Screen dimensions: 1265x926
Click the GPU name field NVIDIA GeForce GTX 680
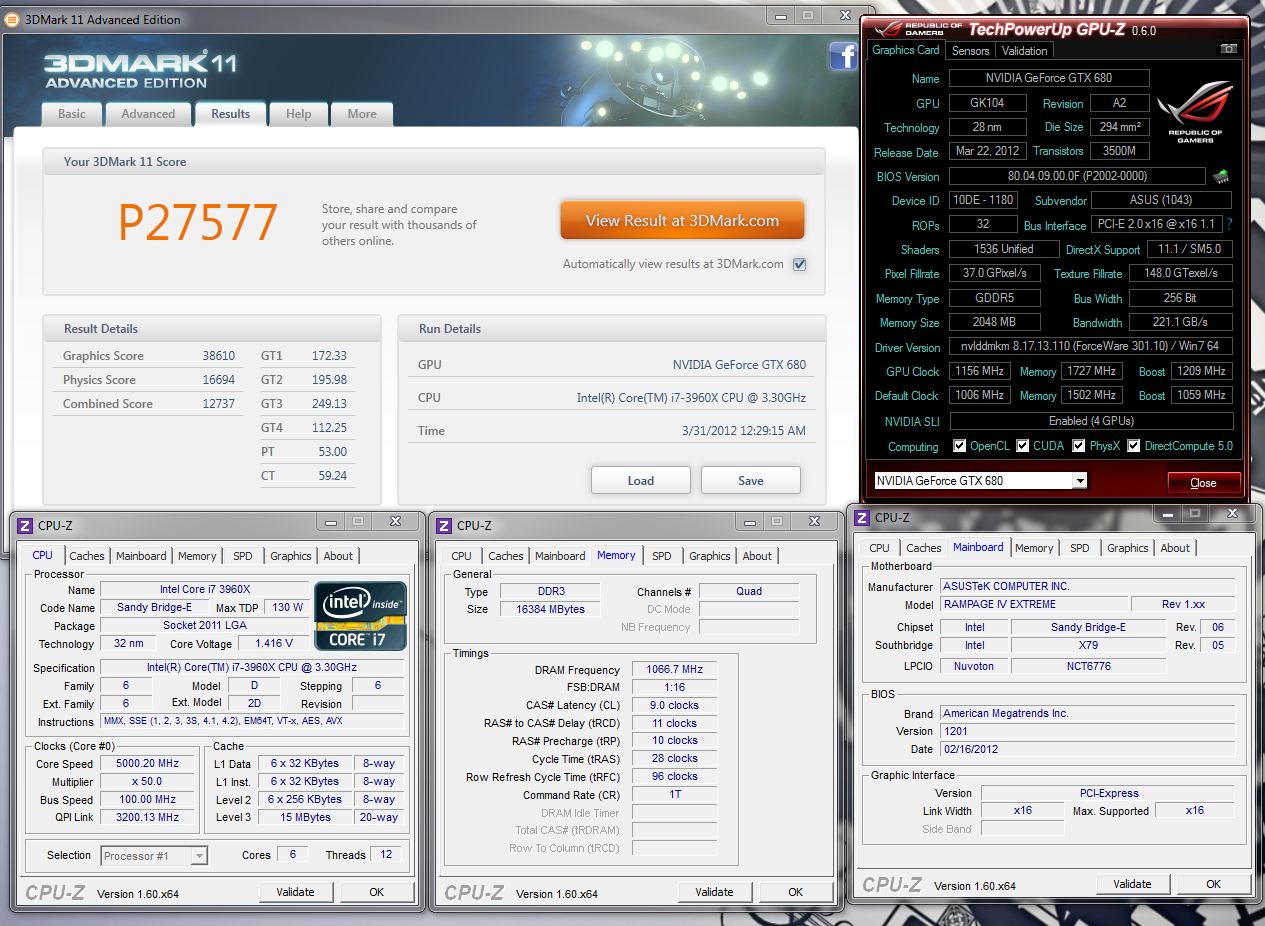tap(1048, 78)
